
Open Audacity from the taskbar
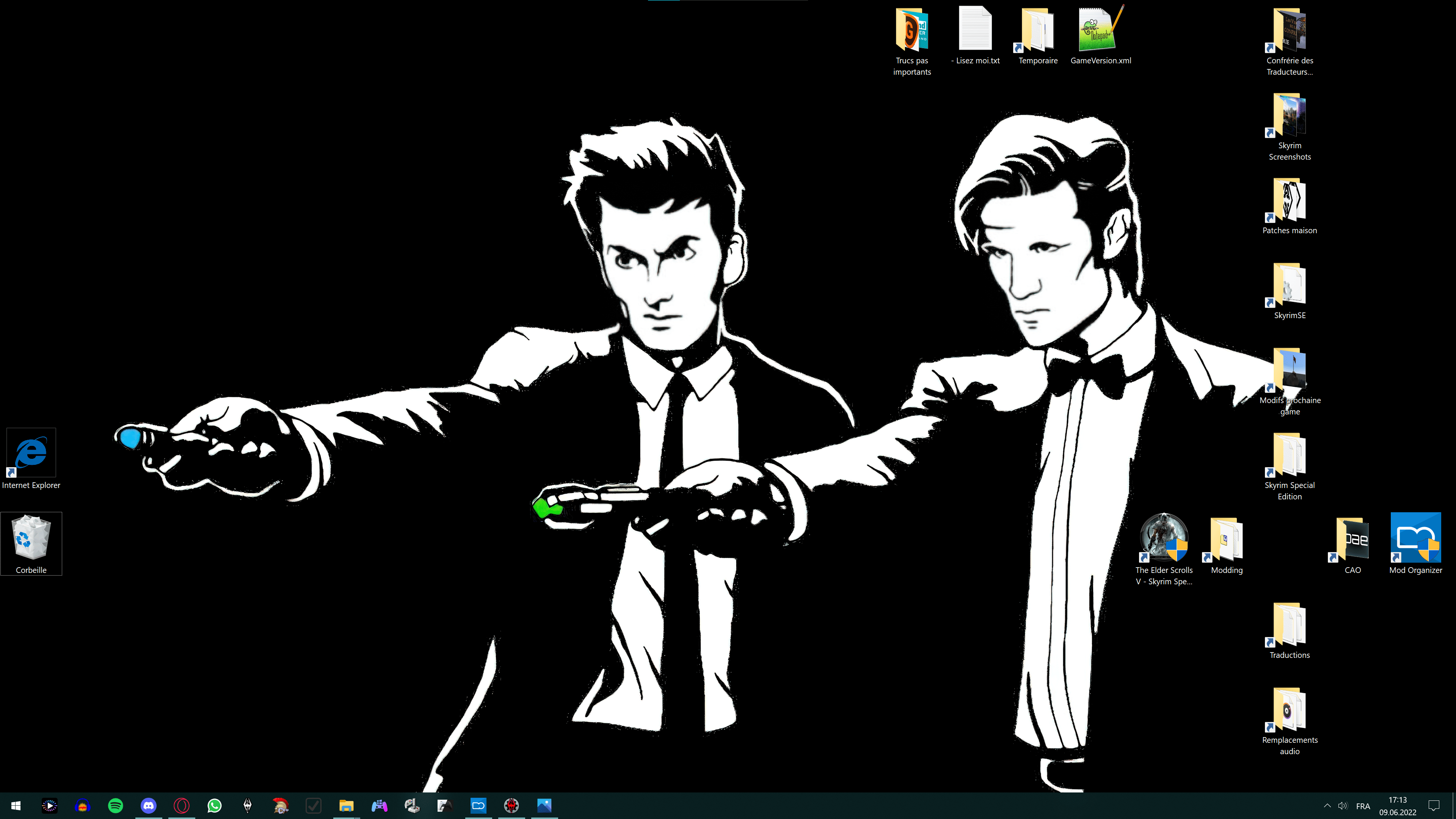point(83,805)
